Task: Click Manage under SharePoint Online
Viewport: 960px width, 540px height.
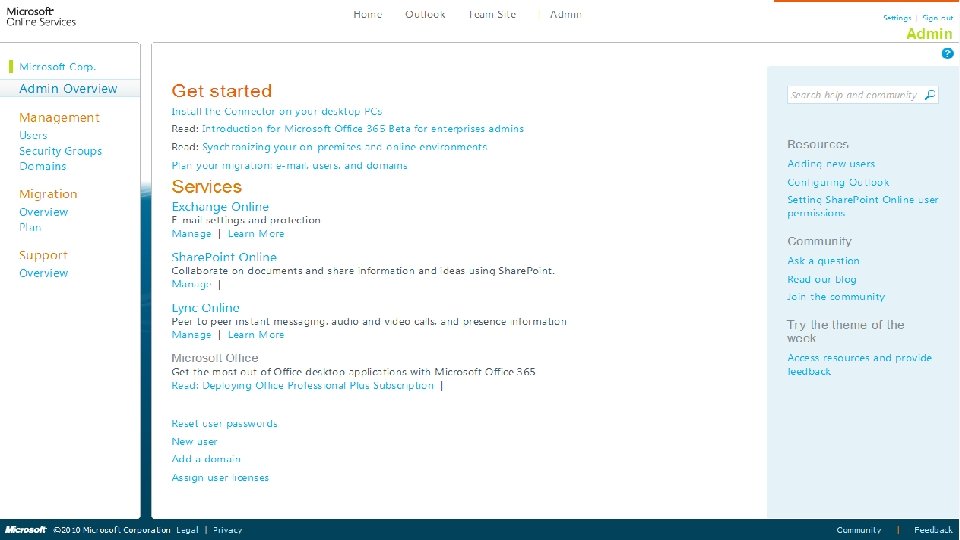Action: [x=191, y=284]
